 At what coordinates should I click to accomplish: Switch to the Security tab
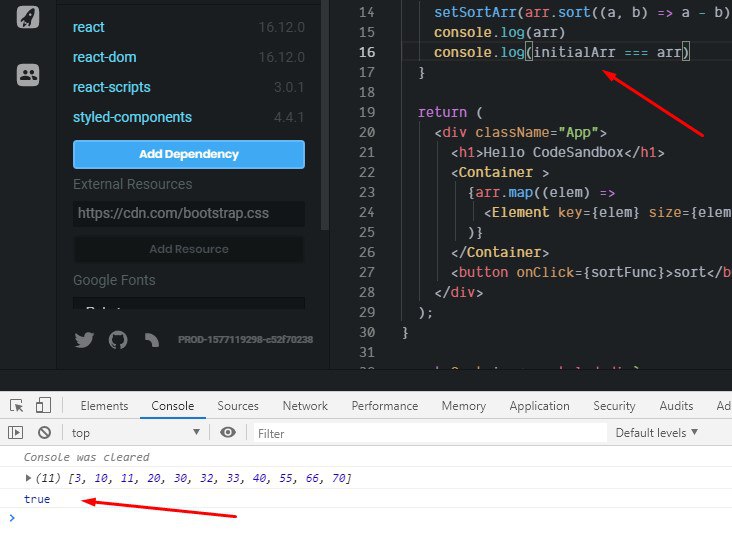pyautogui.click(x=614, y=406)
